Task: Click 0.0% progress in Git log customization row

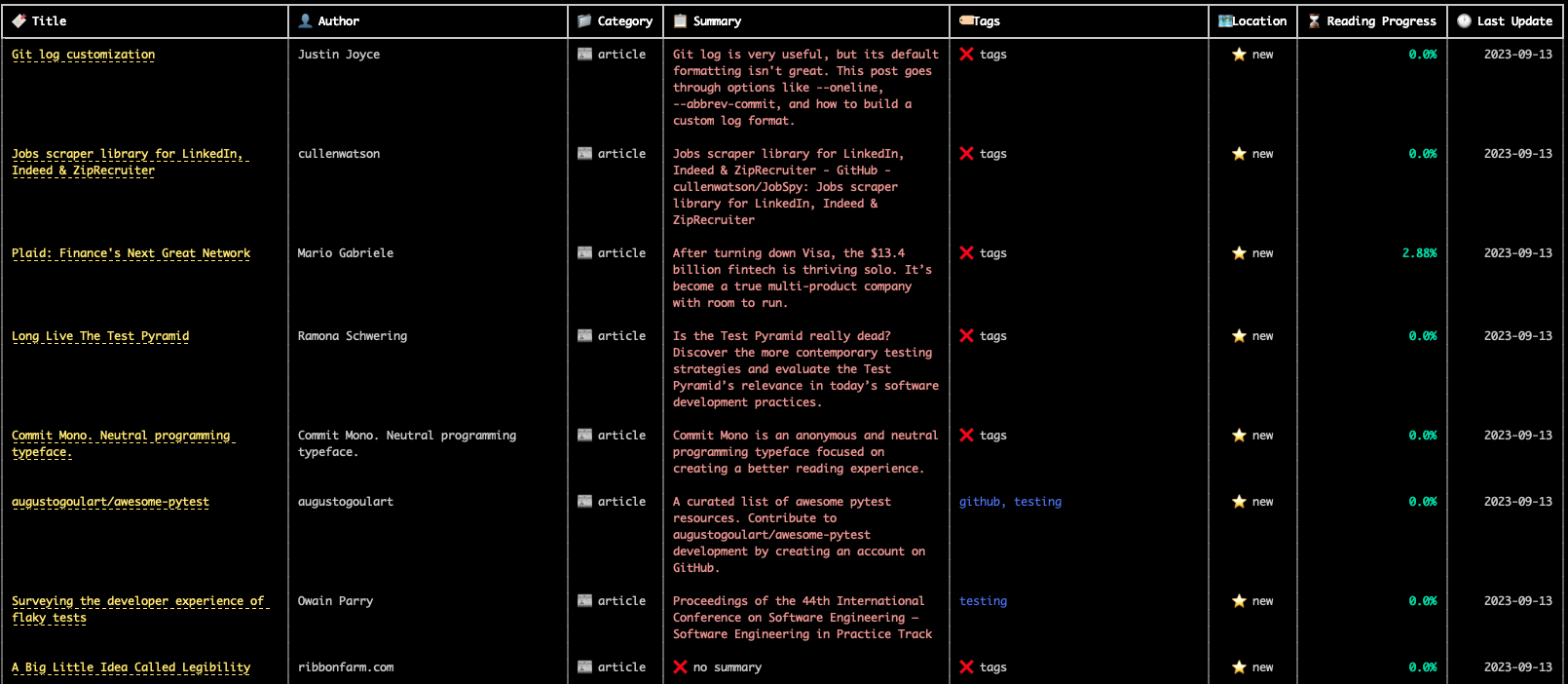Action: click(x=1422, y=55)
